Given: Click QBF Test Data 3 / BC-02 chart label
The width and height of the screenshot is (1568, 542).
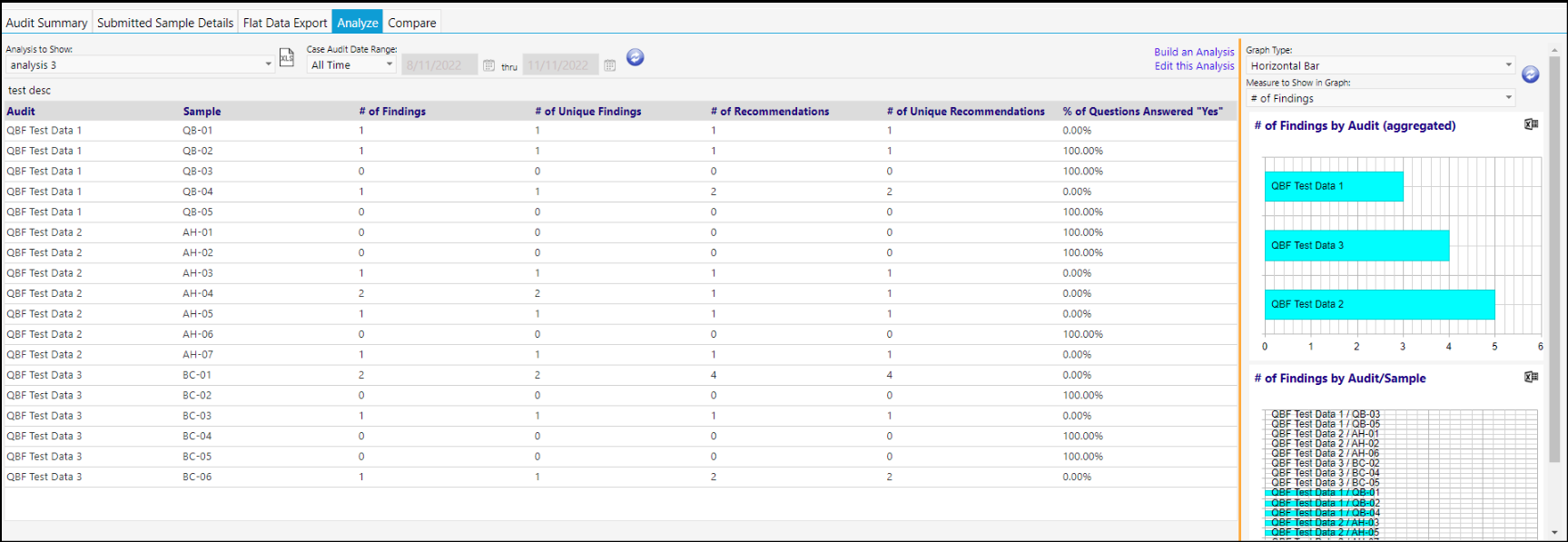Looking at the screenshot, I should 1326,463.
